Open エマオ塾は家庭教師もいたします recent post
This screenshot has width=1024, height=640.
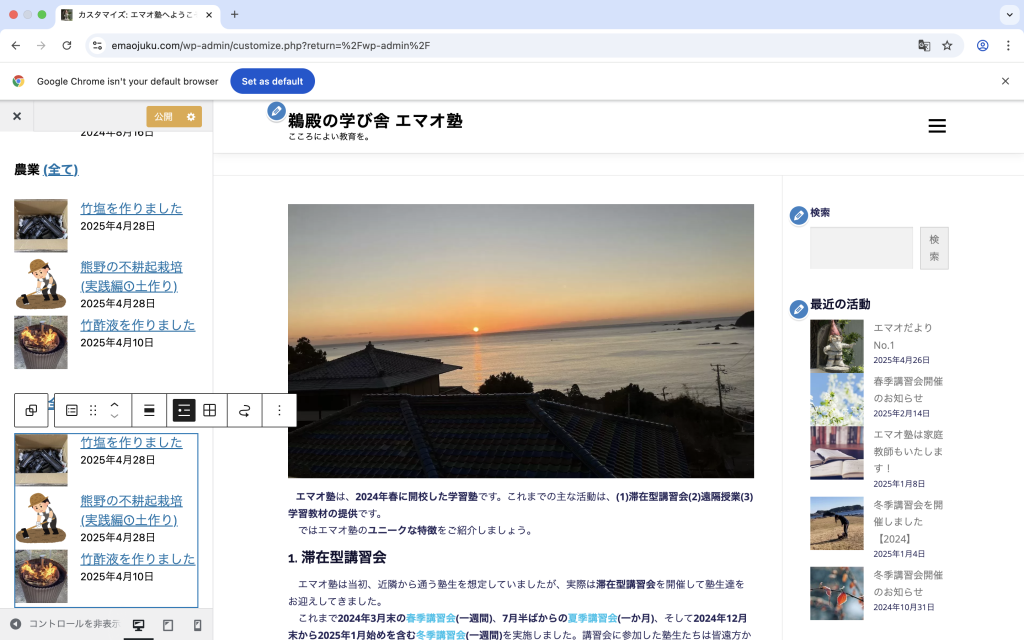[x=908, y=451]
